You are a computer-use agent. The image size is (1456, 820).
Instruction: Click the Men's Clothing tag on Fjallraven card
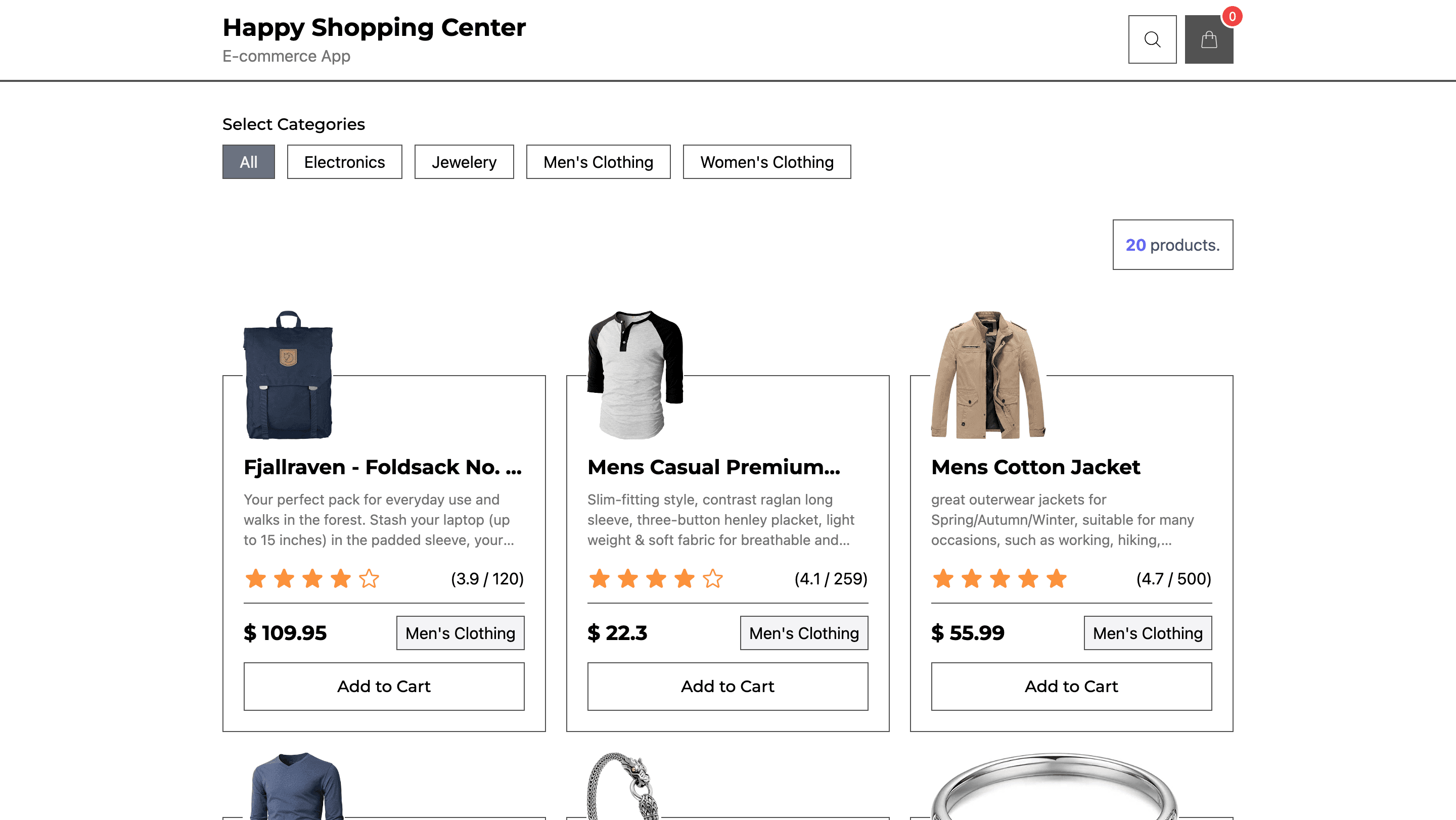460,633
